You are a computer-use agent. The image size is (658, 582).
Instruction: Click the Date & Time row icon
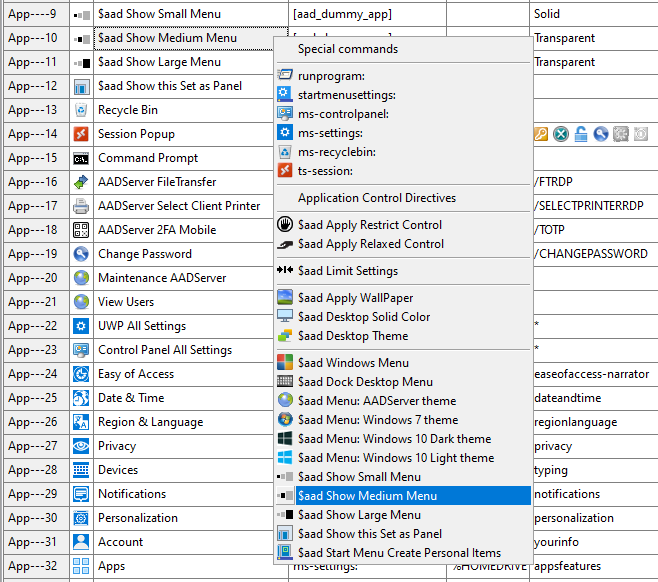(x=81, y=398)
